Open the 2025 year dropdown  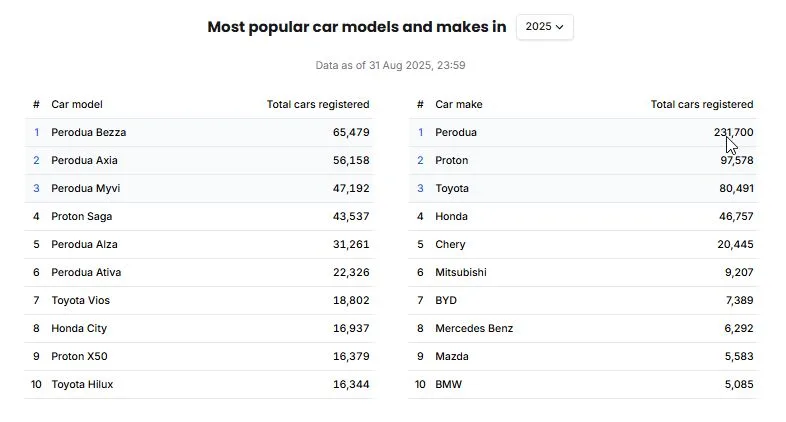(544, 27)
